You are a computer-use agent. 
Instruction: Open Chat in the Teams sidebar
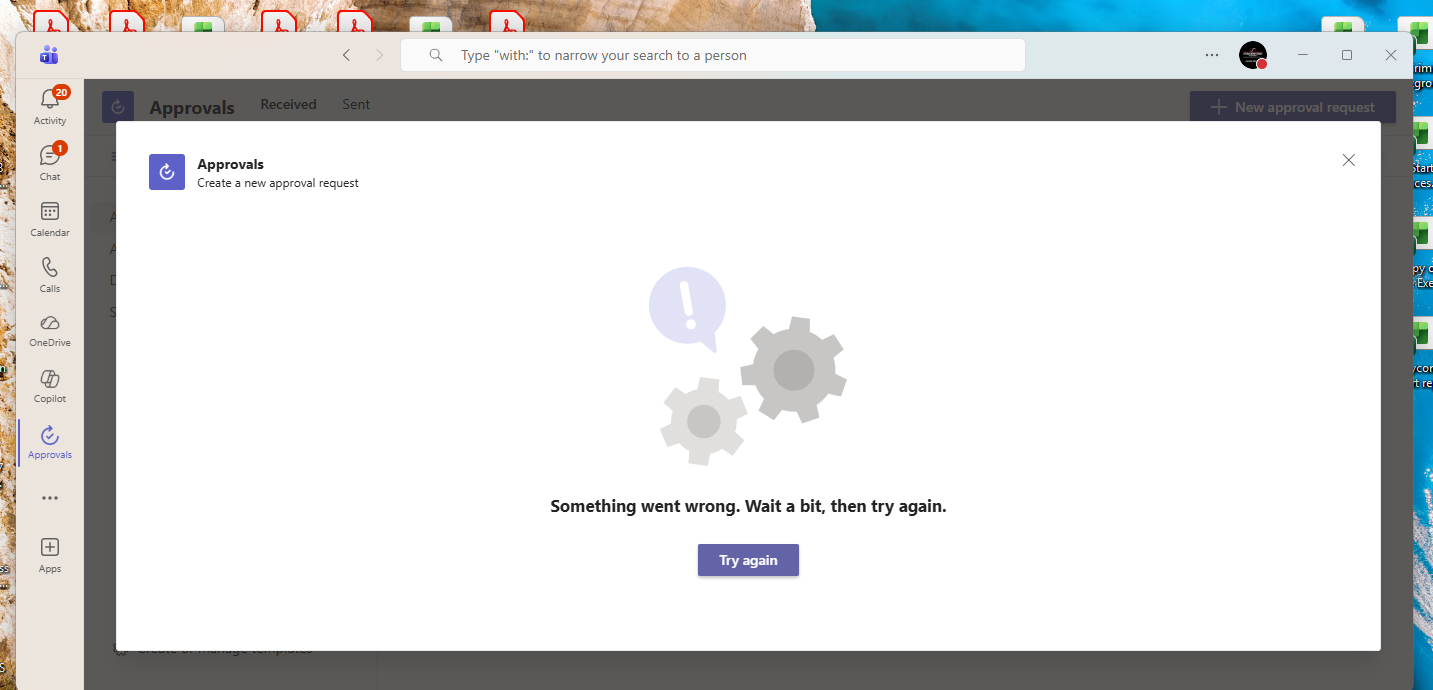[50, 162]
